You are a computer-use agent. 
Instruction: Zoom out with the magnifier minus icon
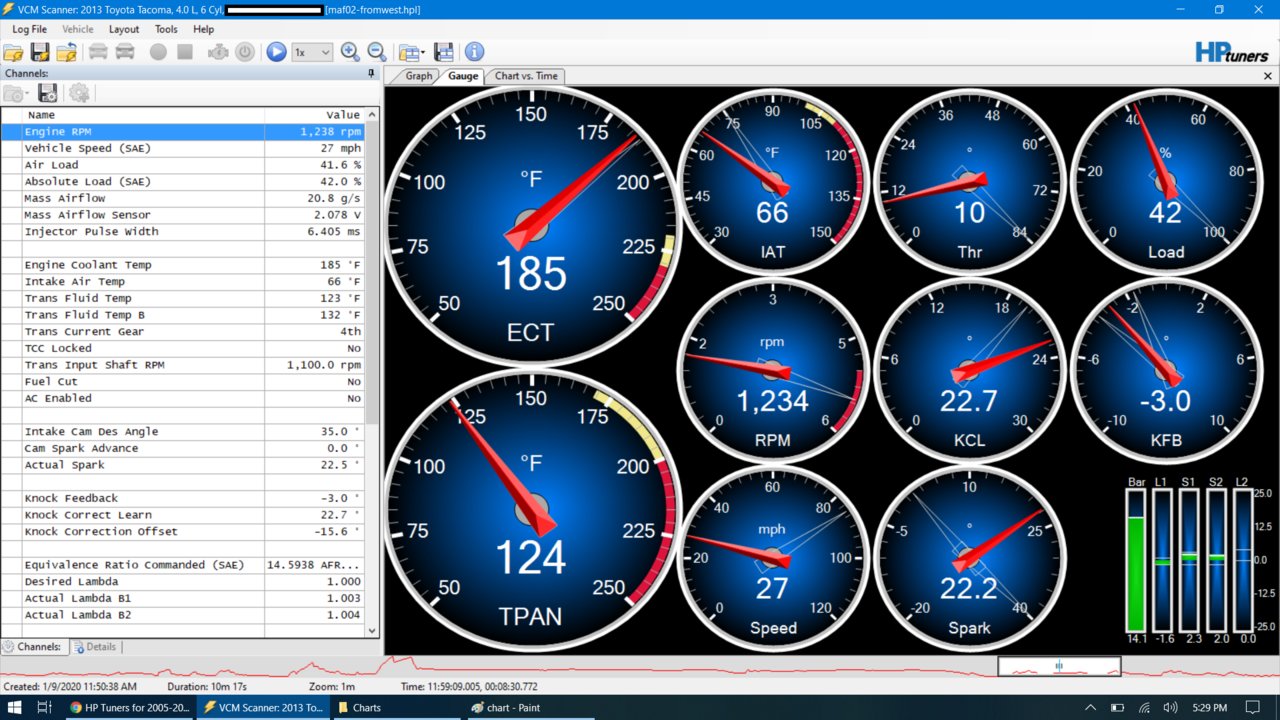click(x=377, y=52)
